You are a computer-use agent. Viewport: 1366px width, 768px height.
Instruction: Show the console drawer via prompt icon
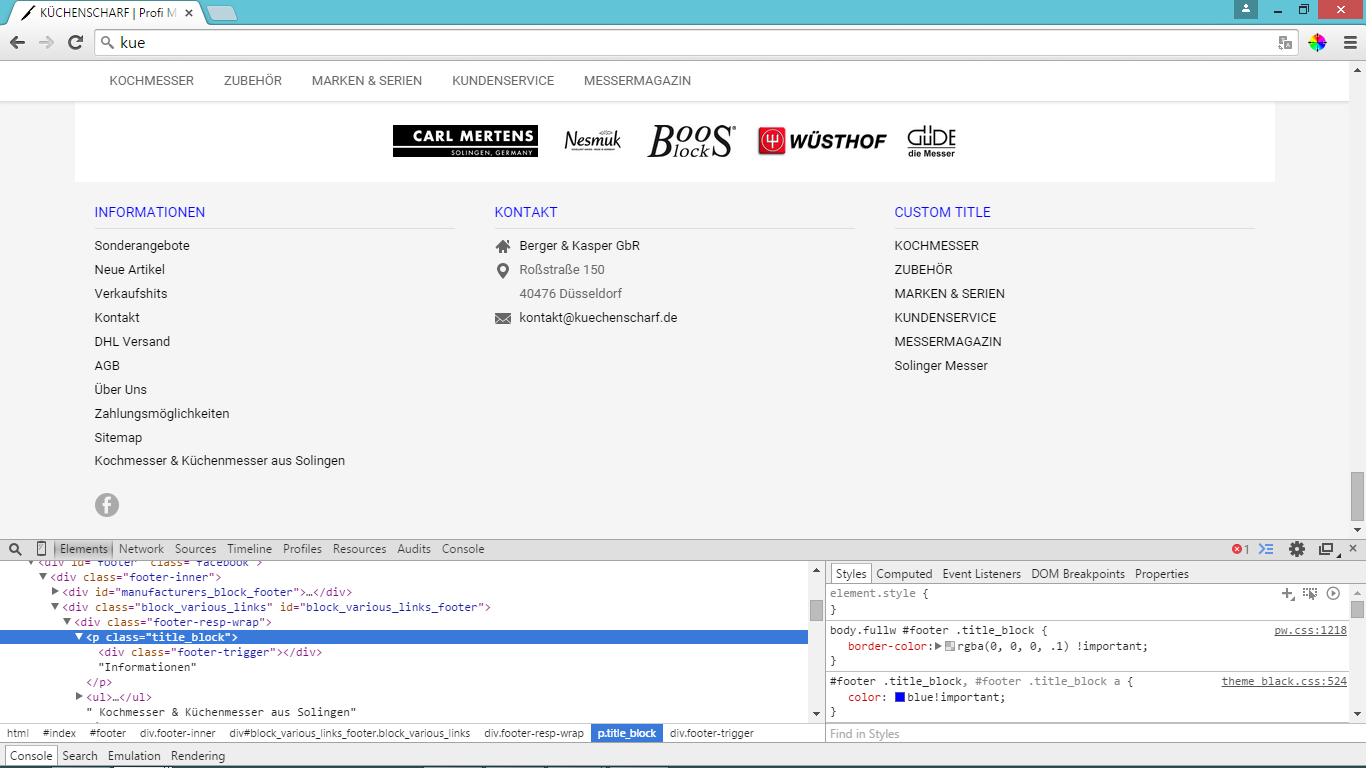pos(1266,549)
